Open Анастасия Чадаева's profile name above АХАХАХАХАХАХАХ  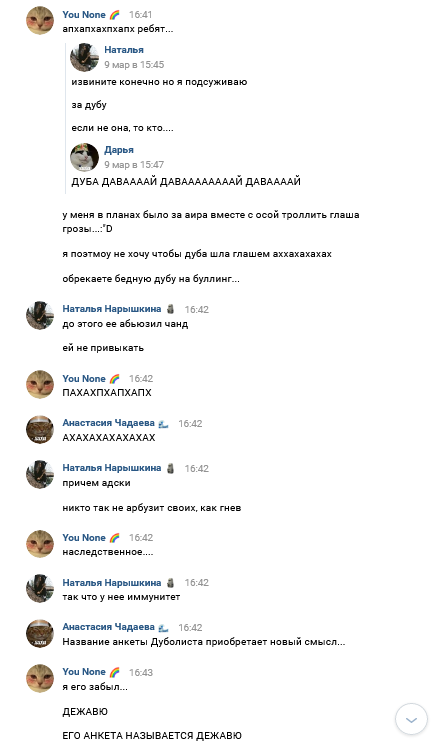tap(109, 423)
